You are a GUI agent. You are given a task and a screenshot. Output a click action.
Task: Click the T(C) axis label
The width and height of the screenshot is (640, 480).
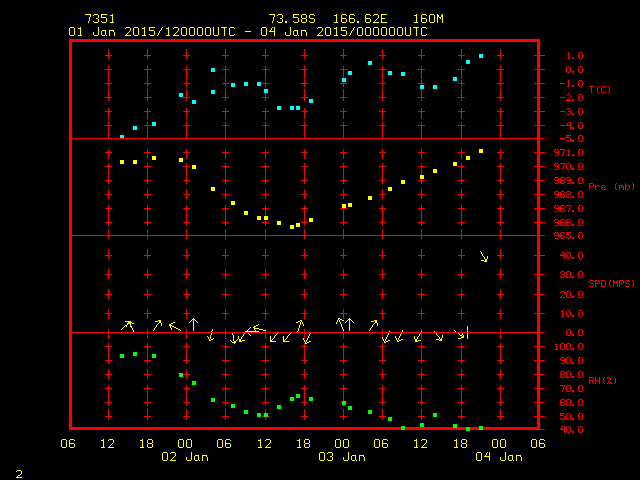[x=600, y=89]
